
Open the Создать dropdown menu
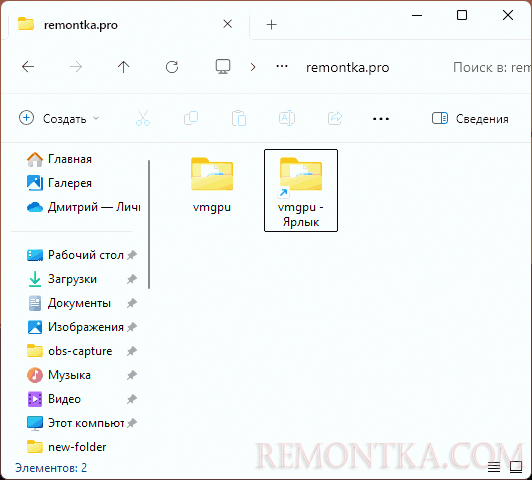click(59, 118)
